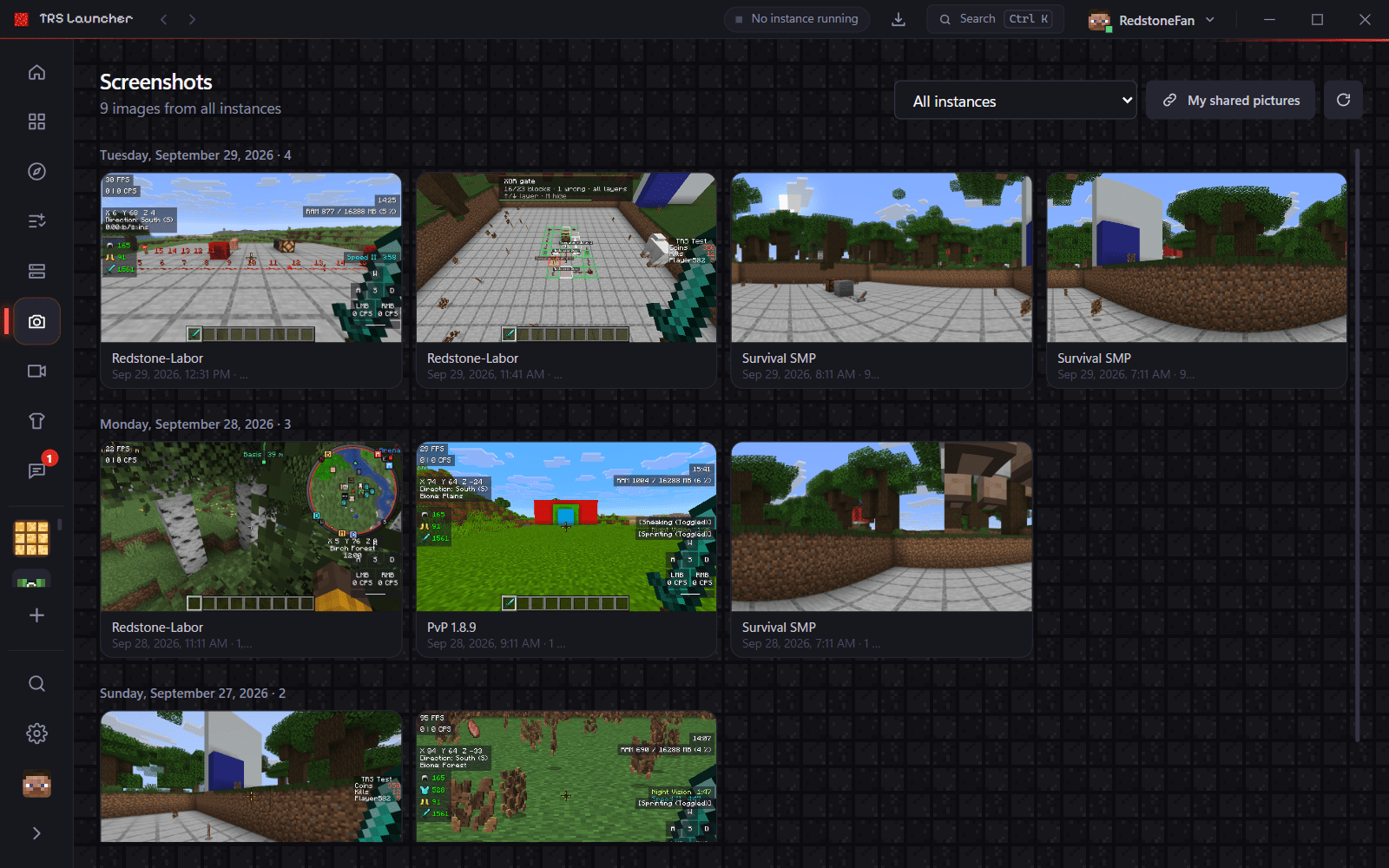Open the downloads icon in title bar
The image size is (1389, 868).
coord(899,19)
